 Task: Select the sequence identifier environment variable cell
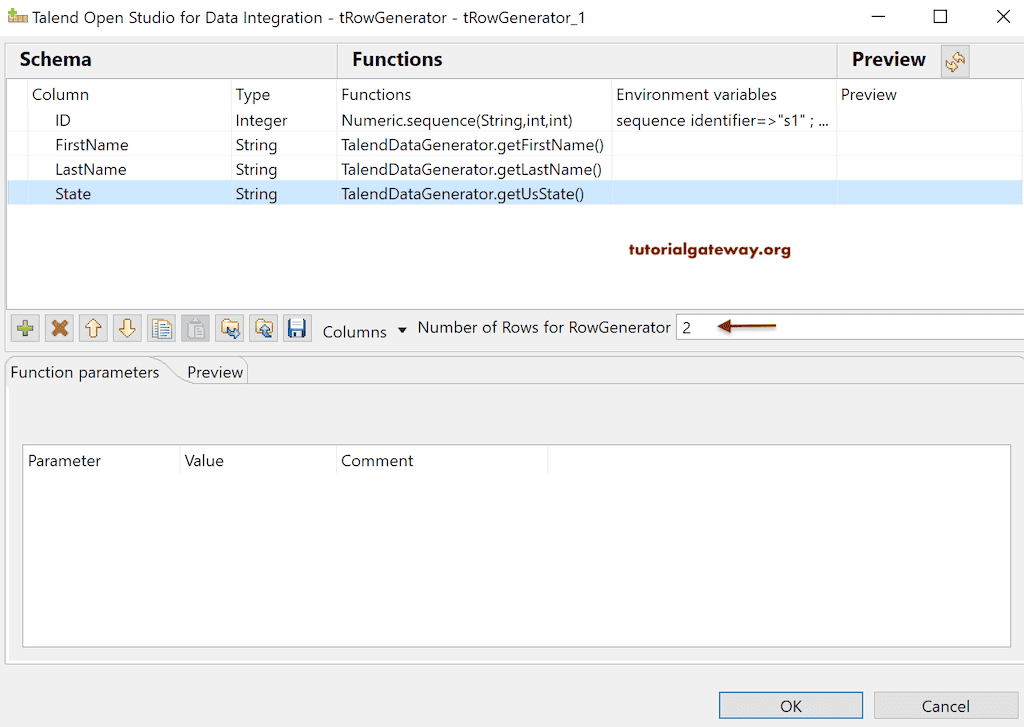click(x=720, y=119)
